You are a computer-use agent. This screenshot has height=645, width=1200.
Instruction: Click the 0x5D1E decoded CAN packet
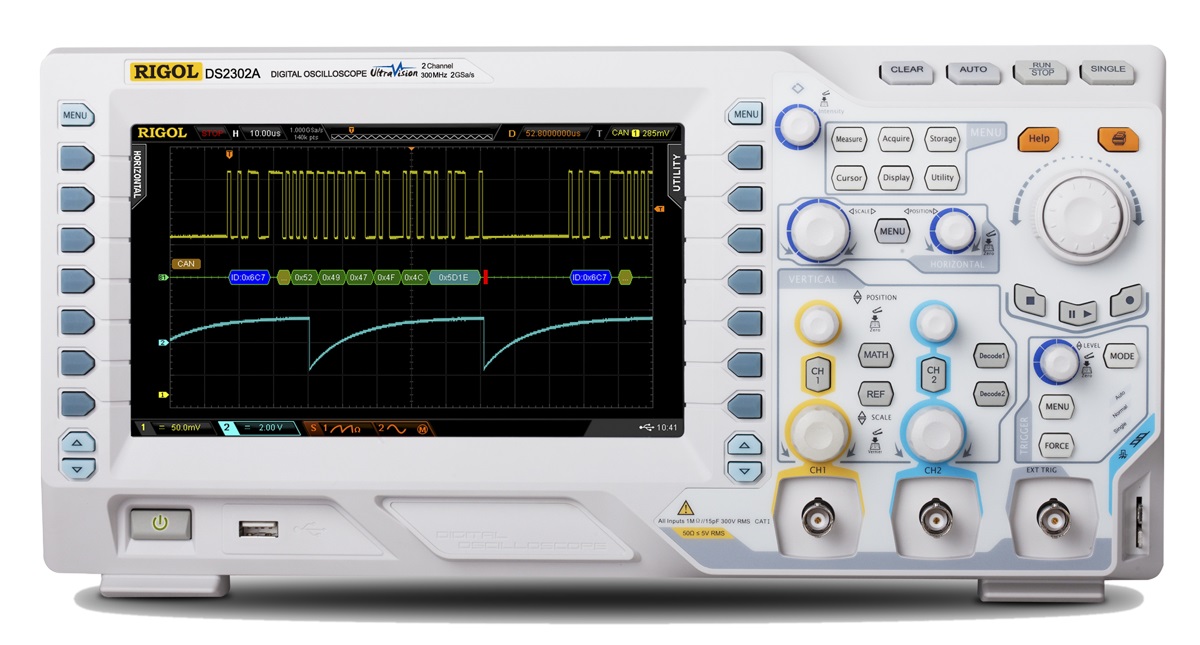[x=454, y=277]
